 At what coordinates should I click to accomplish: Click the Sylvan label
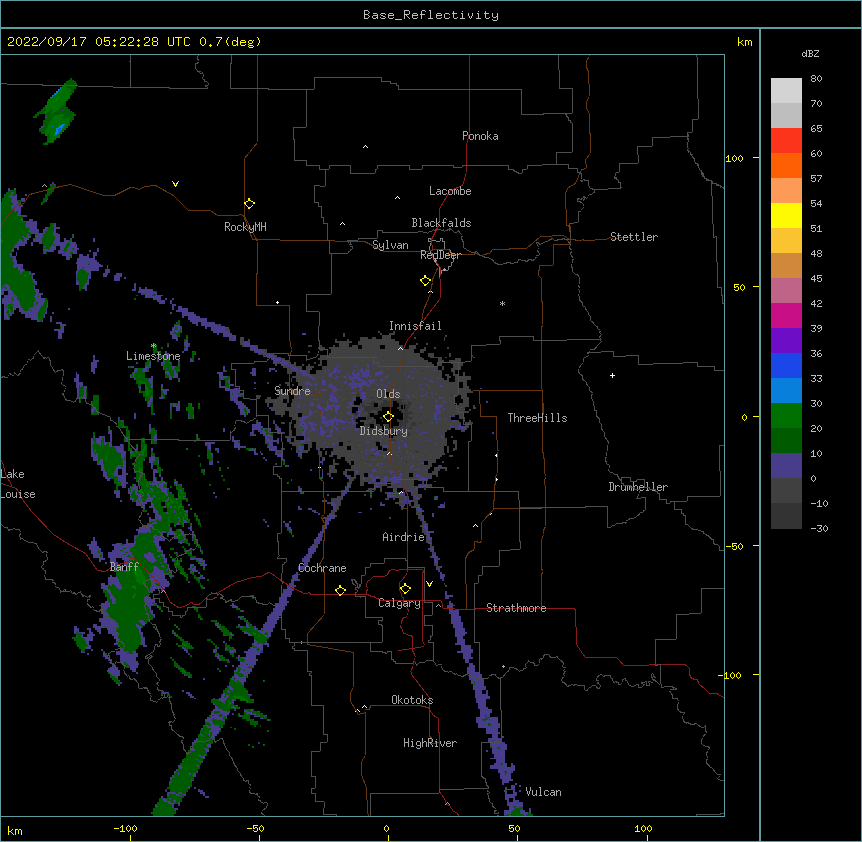390,245
